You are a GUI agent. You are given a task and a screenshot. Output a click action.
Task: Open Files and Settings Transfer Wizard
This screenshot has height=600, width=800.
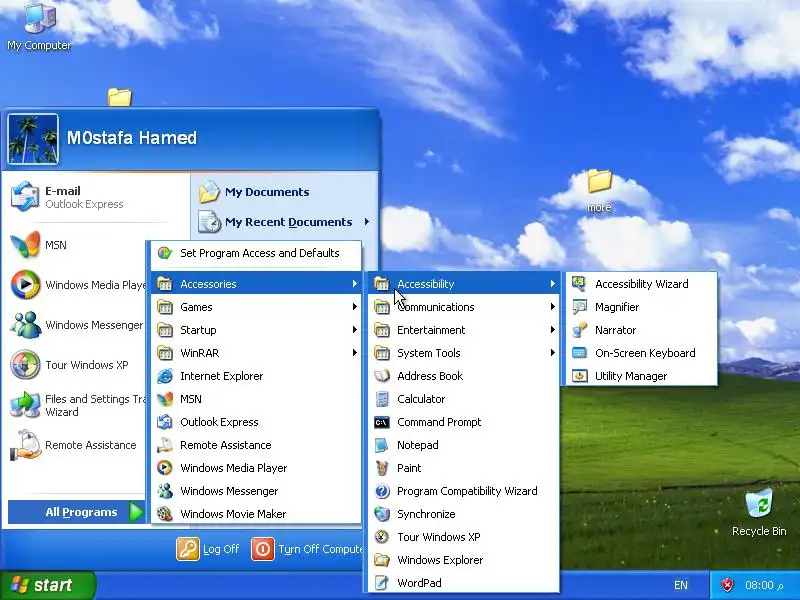tap(77, 405)
